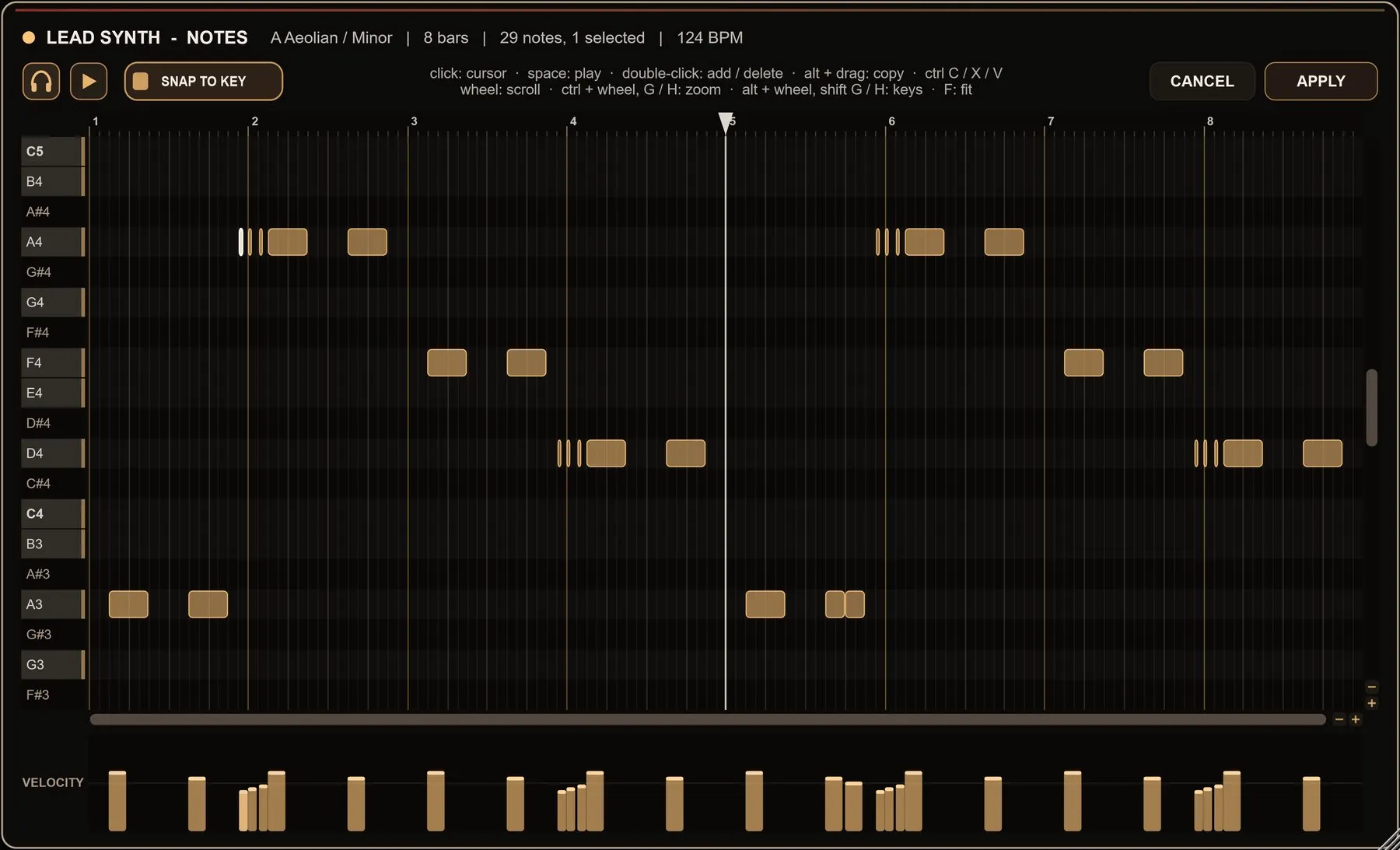Click bar number 6 on the ruler
Screen dimensions: 1400x850
coord(891,121)
